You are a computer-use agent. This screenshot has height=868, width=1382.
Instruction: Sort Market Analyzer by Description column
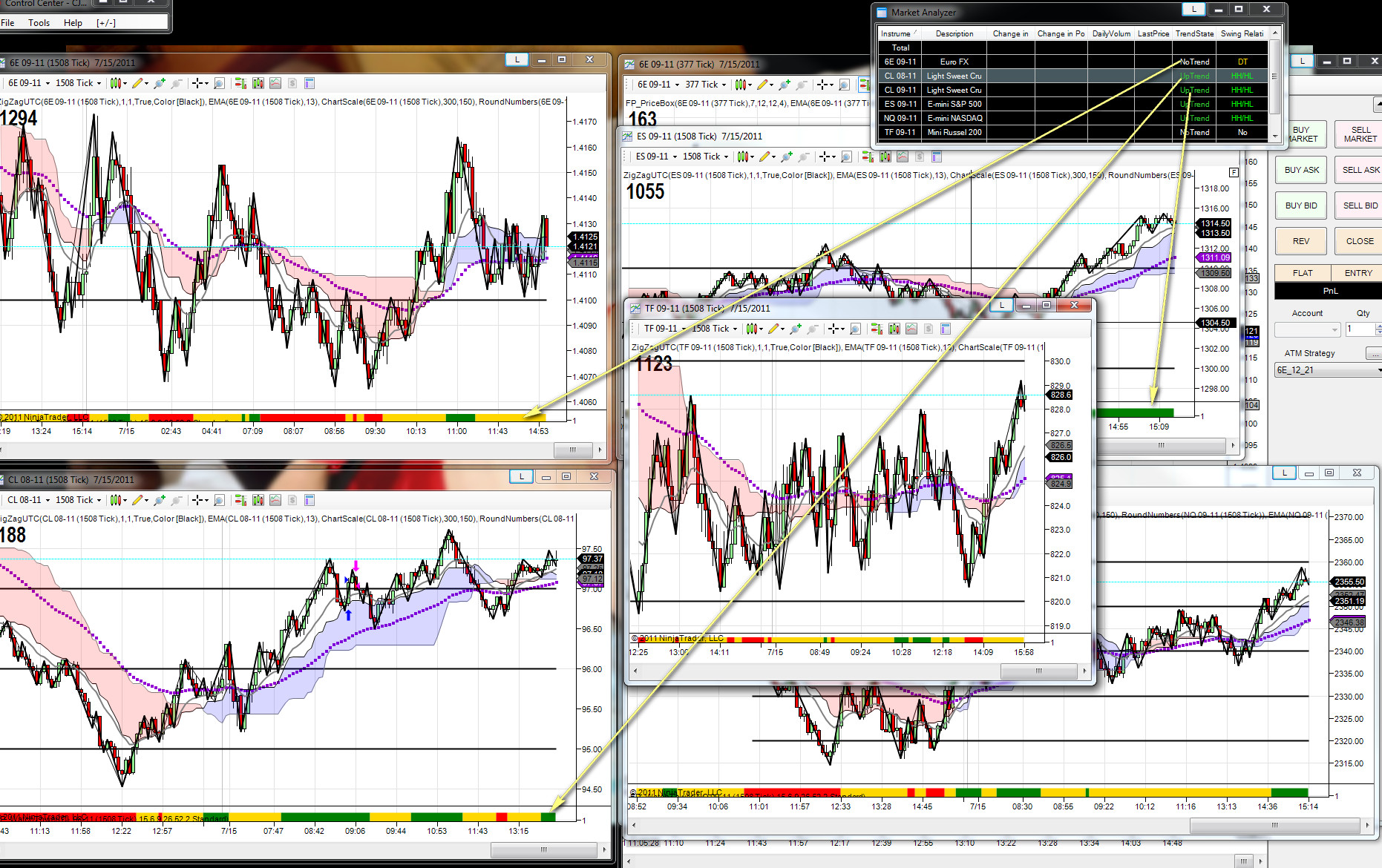954,33
